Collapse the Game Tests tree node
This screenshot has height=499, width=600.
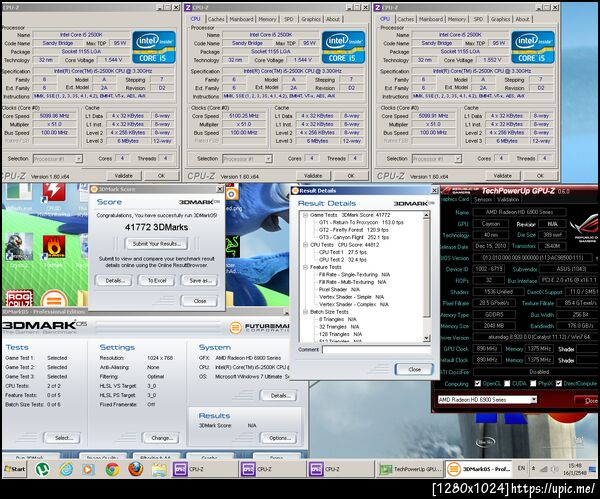pos(305,215)
